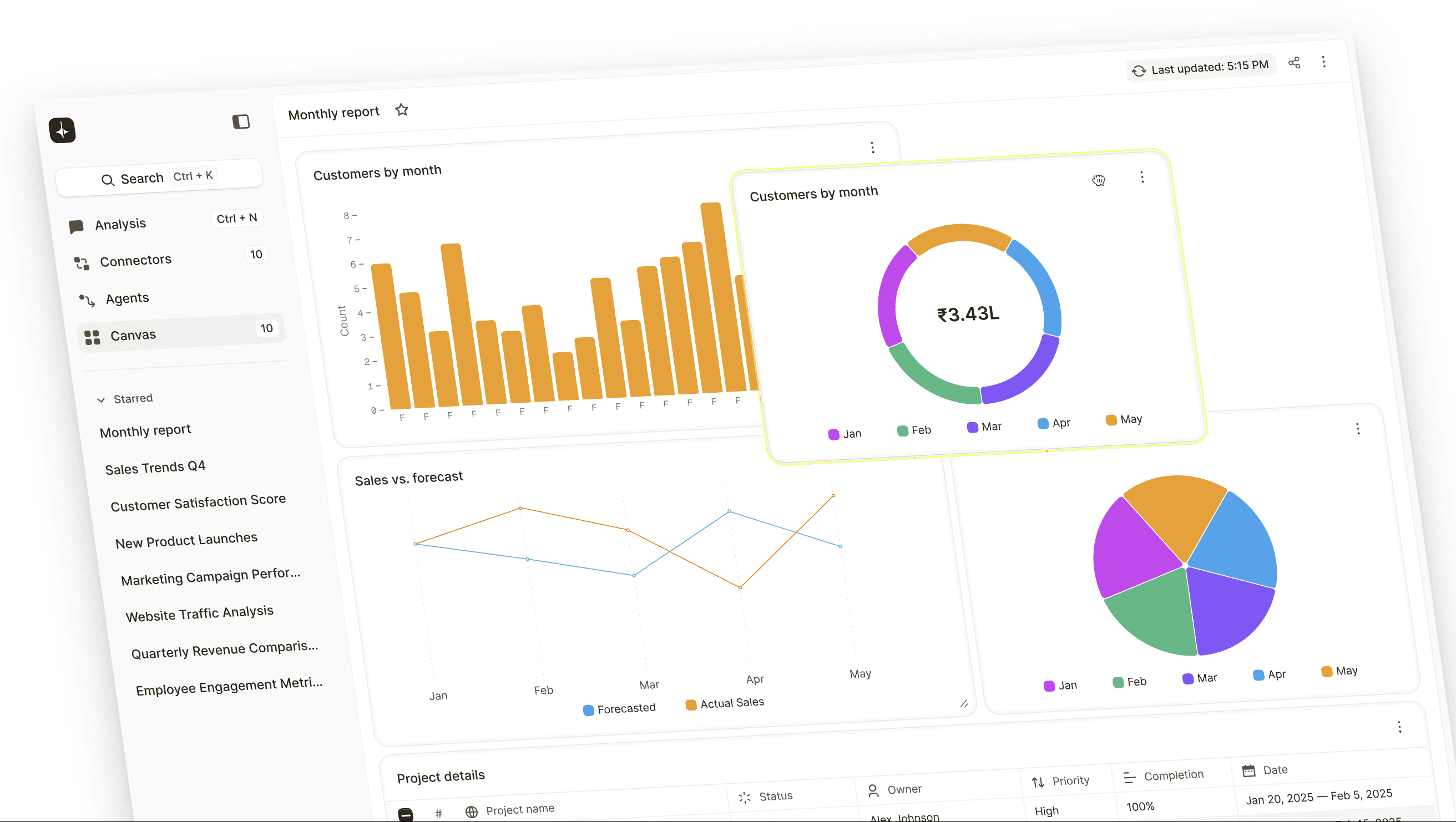Open the top-right page options menu
The image size is (1456, 822).
pyautogui.click(x=1323, y=62)
